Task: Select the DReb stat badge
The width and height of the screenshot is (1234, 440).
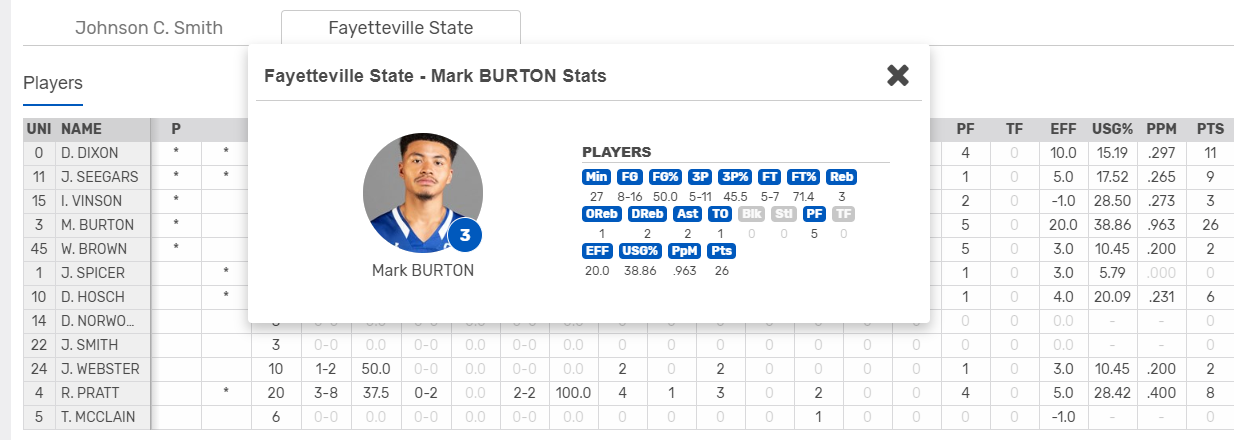Action: [x=647, y=213]
